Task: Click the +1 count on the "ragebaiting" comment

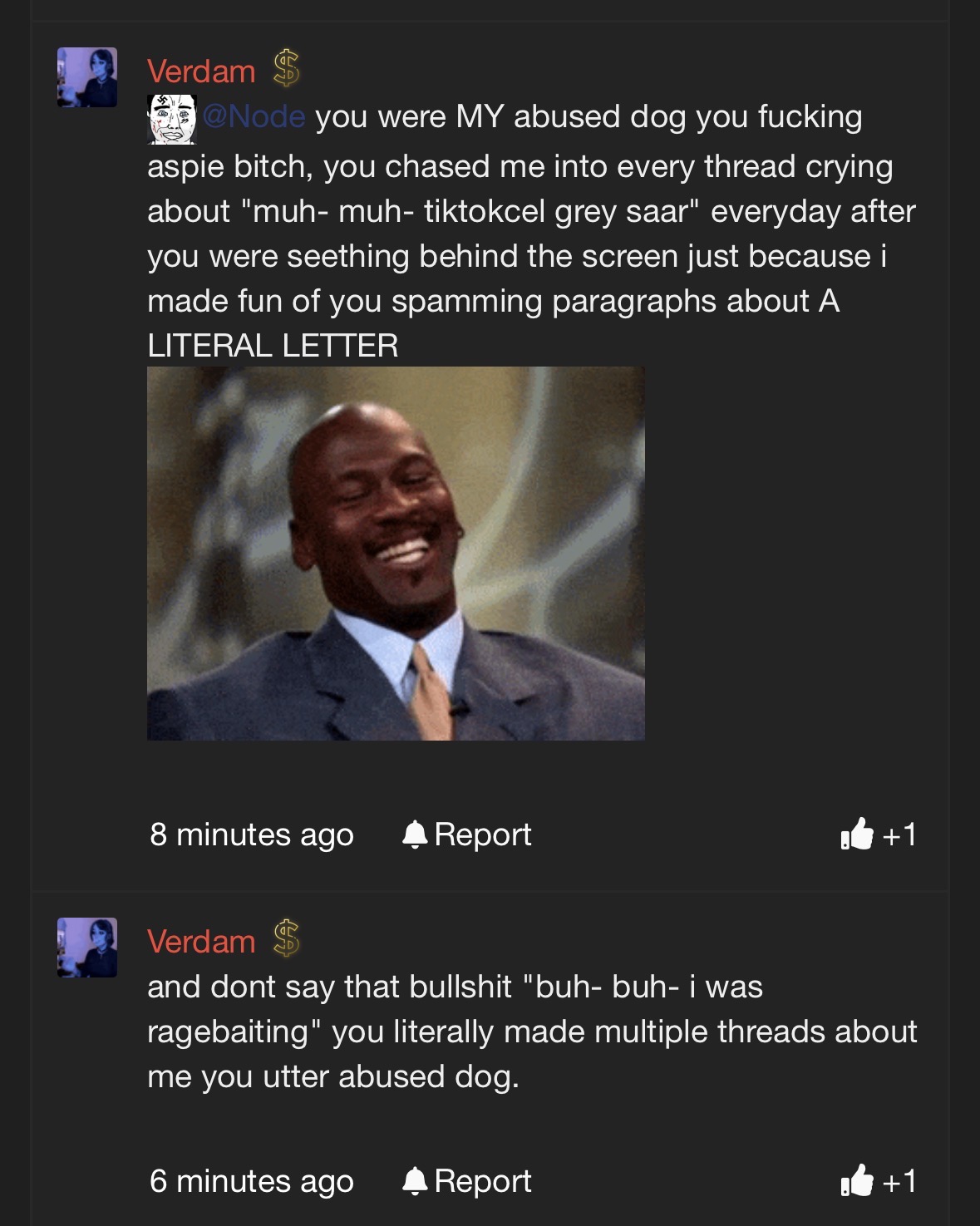Action: (899, 1181)
